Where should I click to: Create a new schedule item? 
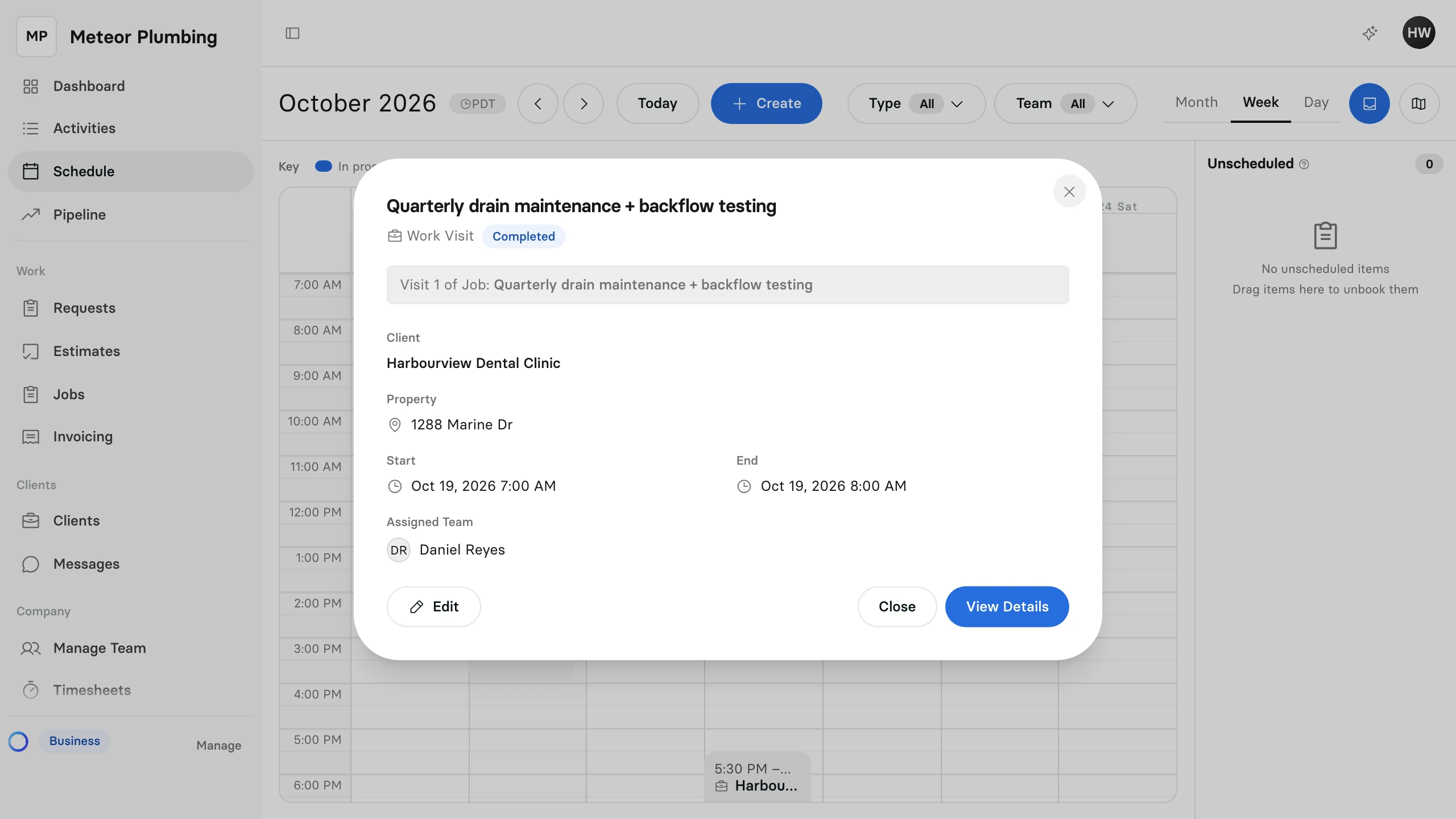766,104
